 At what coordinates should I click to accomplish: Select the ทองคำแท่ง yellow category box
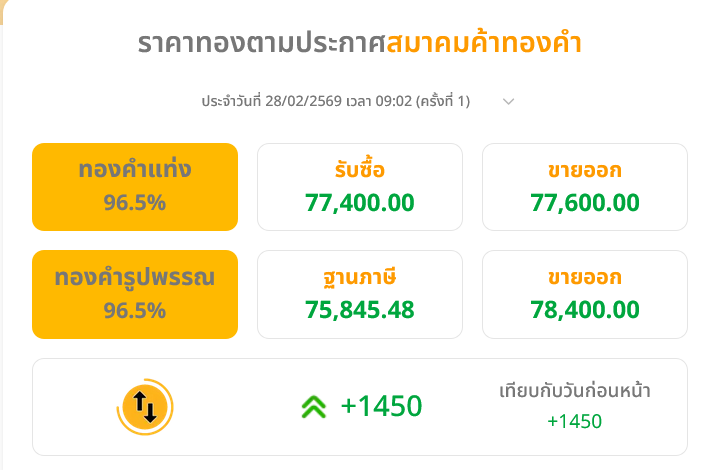pyautogui.click(x=135, y=187)
